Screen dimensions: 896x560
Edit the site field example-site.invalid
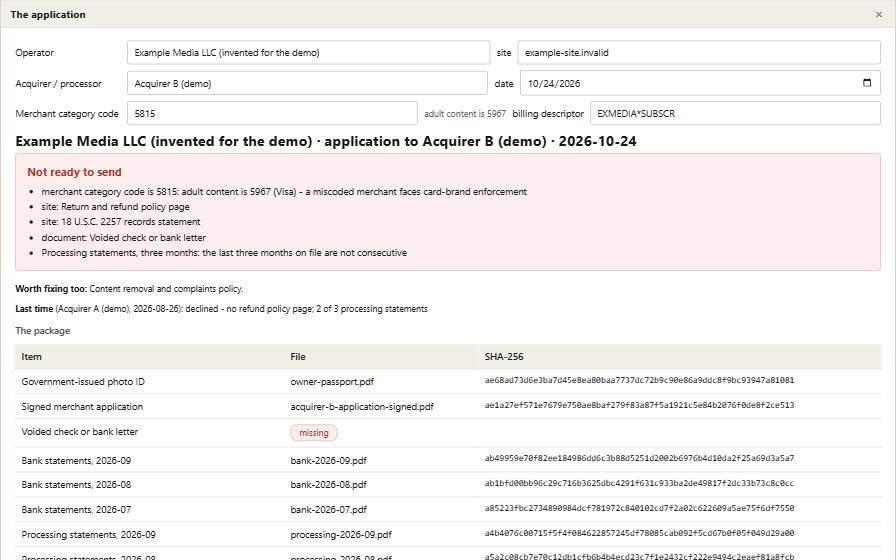click(699, 53)
